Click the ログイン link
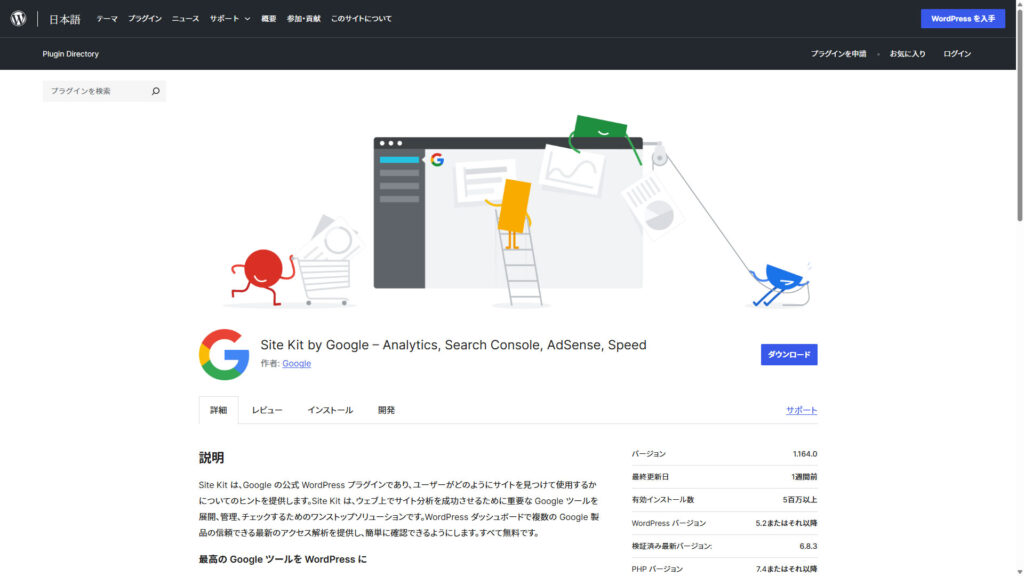This screenshot has width=1024, height=576. 957,54
